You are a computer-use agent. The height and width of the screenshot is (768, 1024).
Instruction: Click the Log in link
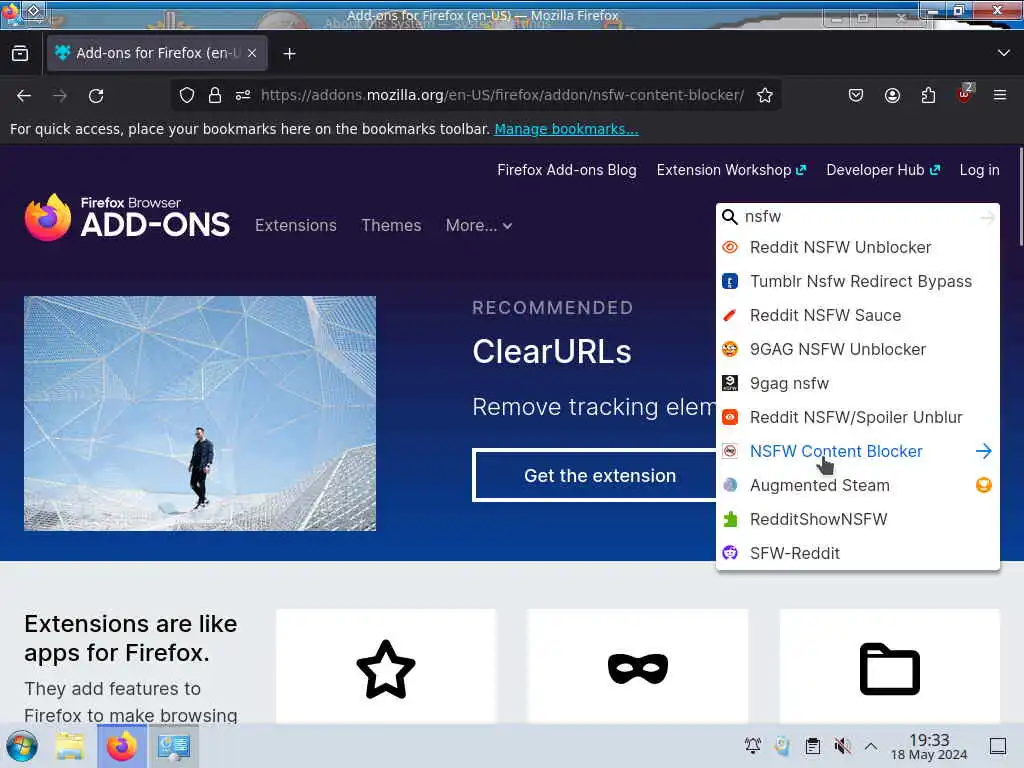tap(979, 170)
